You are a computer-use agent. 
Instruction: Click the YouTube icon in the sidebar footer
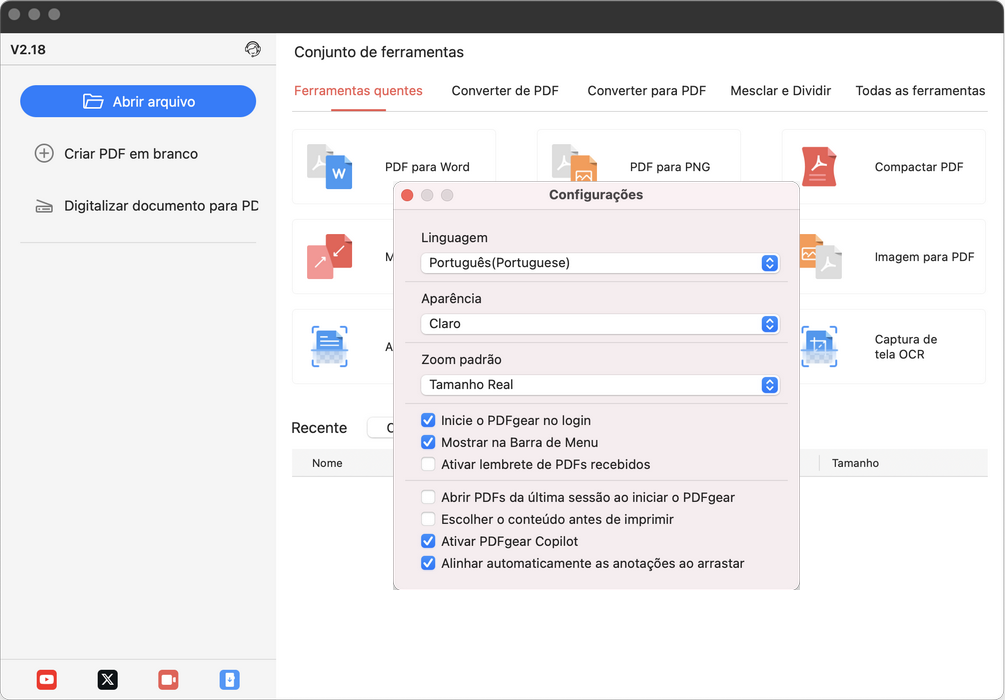pyautogui.click(x=46, y=680)
